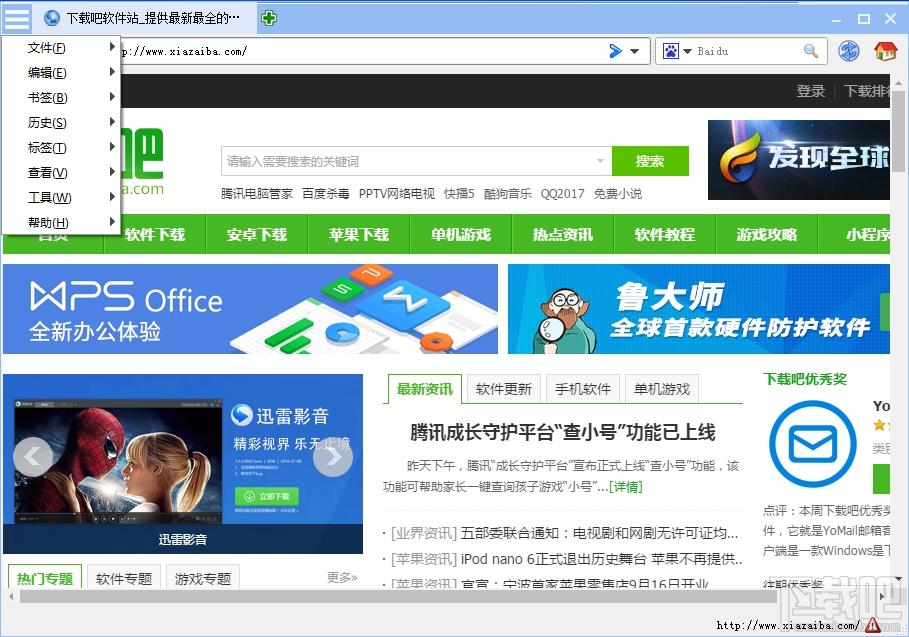Click the red warning icon in status bar
Screen dimensions: 909x637
click(872, 625)
